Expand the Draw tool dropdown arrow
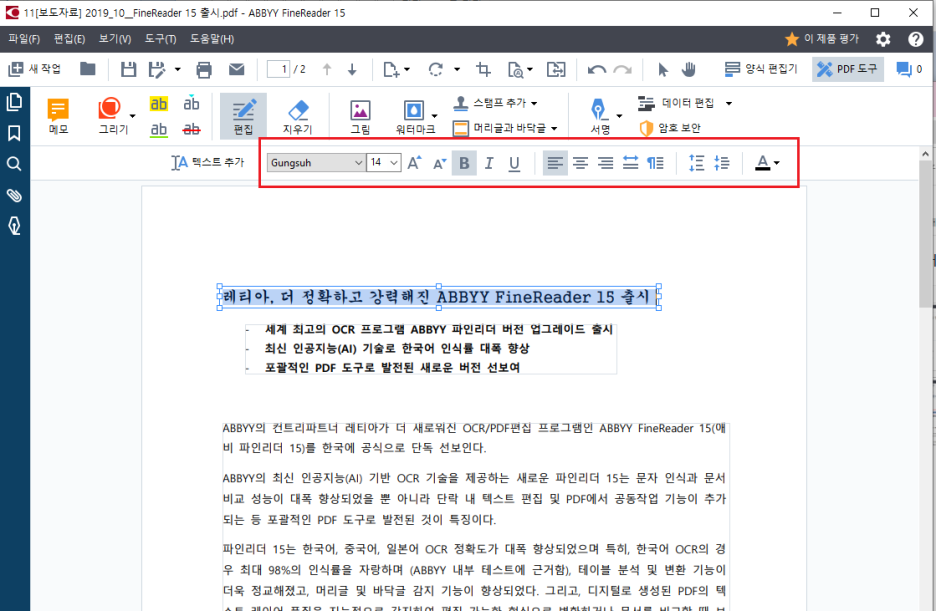This screenshot has height=611, width=936. click(x=133, y=116)
